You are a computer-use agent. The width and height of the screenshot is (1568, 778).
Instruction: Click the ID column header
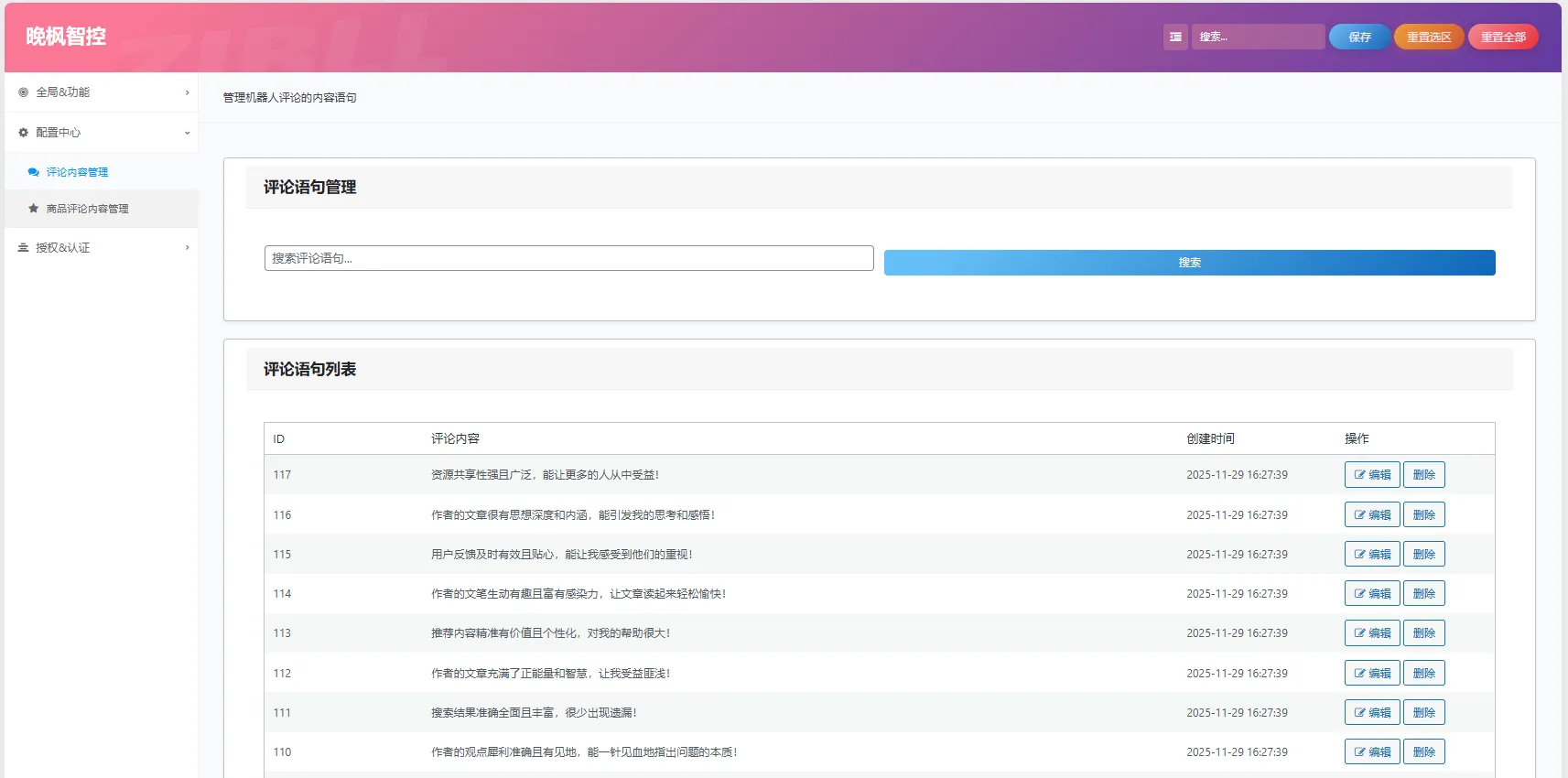[279, 439]
